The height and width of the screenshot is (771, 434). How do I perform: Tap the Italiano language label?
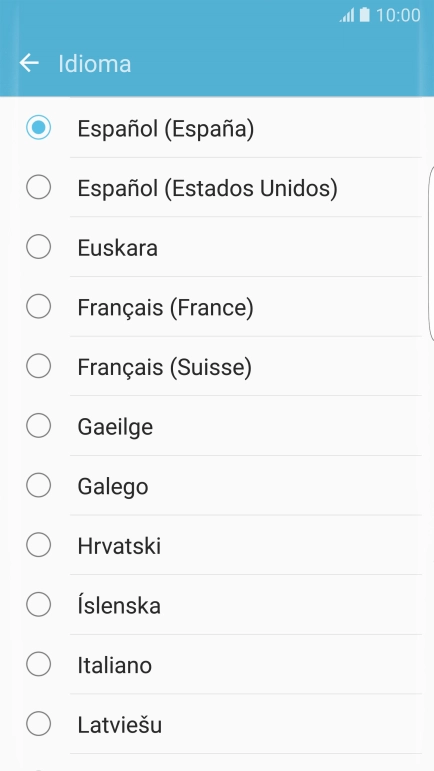pyautogui.click(x=115, y=665)
